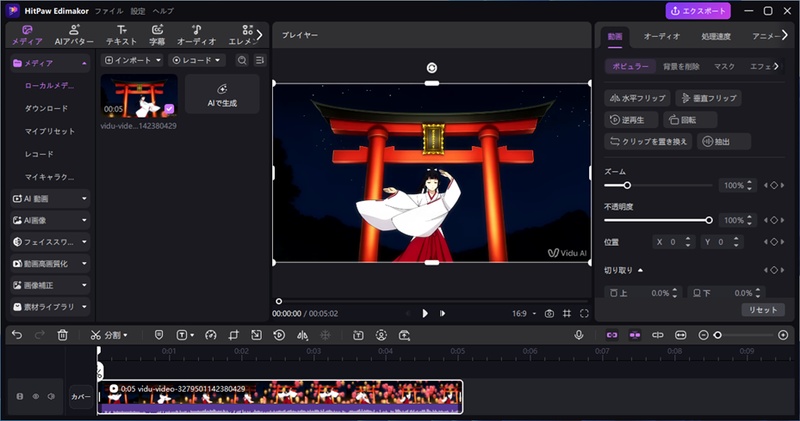800x421 pixels.
Task: Take a snapshot with camera icon
Action: coord(549,313)
